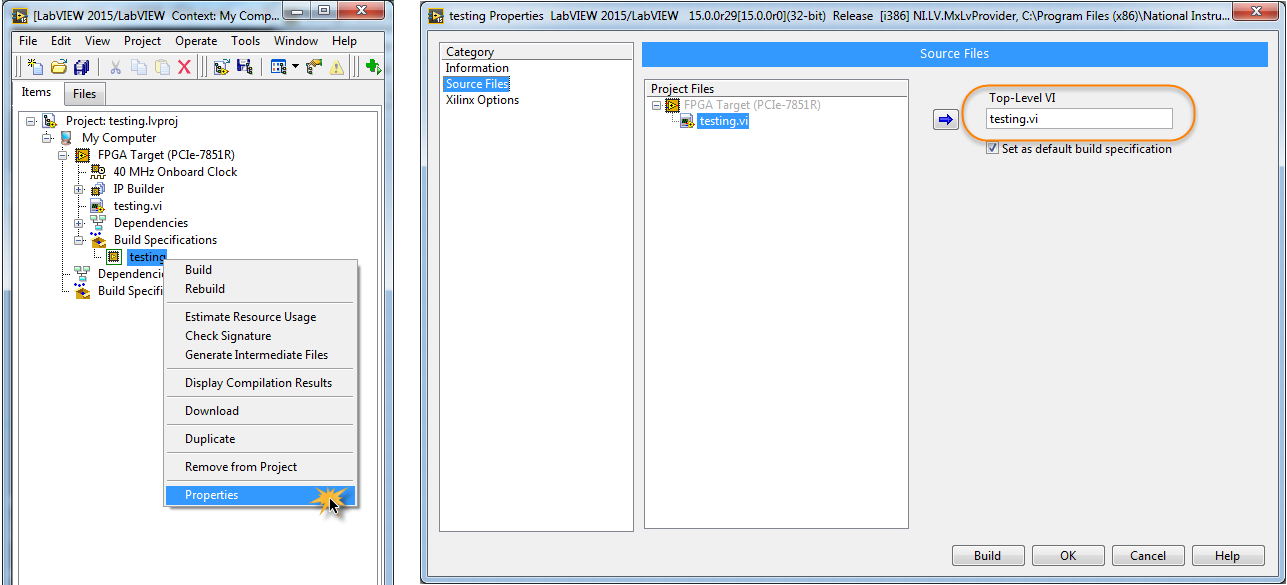Click the IP Builder tree icon
Image resolution: width=1287 pixels, height=585 pixels.
98,189
